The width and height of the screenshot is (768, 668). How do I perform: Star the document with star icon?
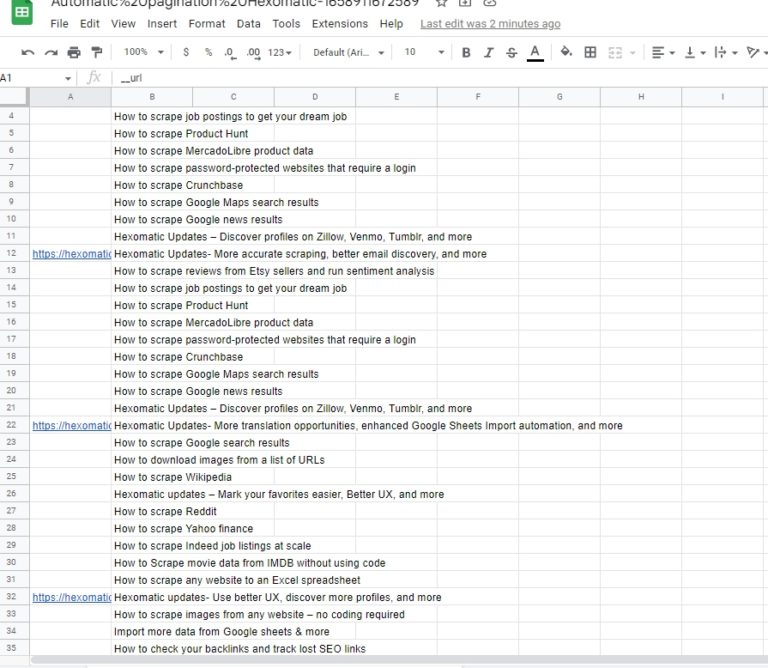(x=440, y=3)
